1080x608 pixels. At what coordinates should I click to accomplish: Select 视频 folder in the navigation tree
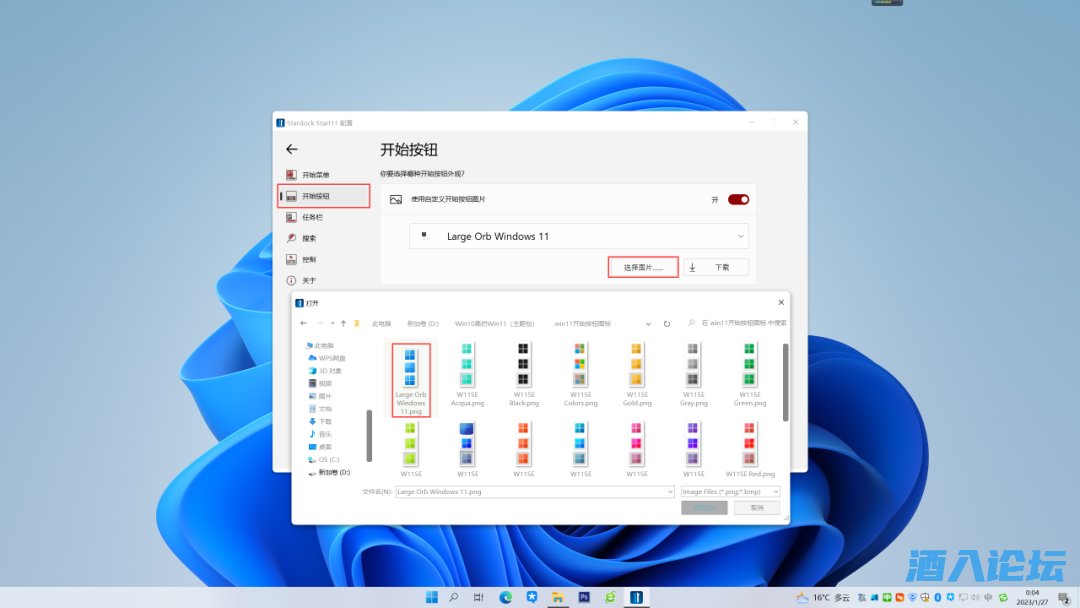[x=320, y=384]
